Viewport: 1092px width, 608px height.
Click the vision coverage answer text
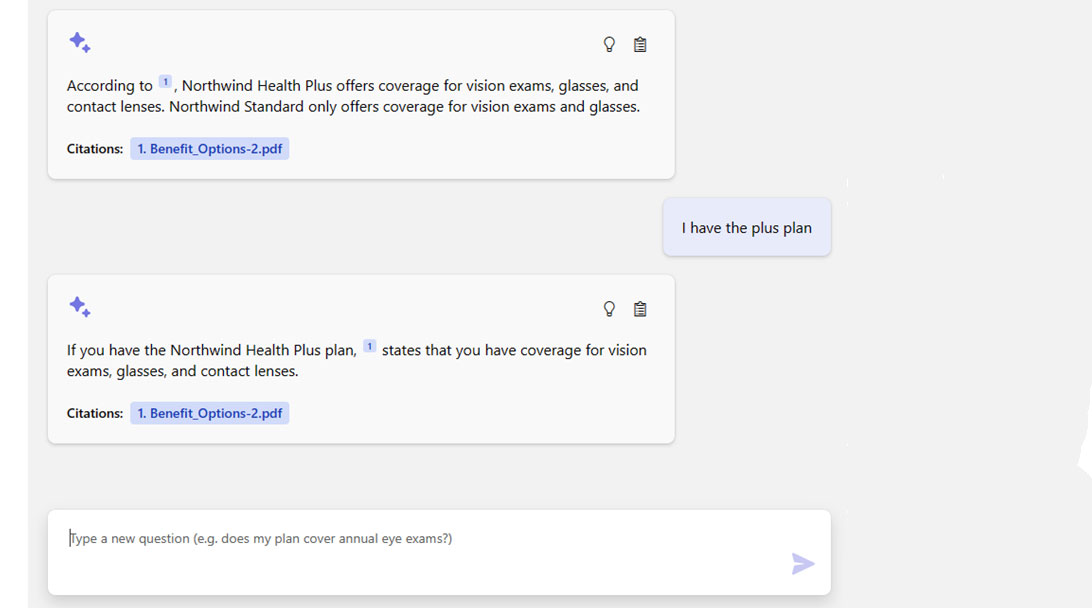(352, 95)
